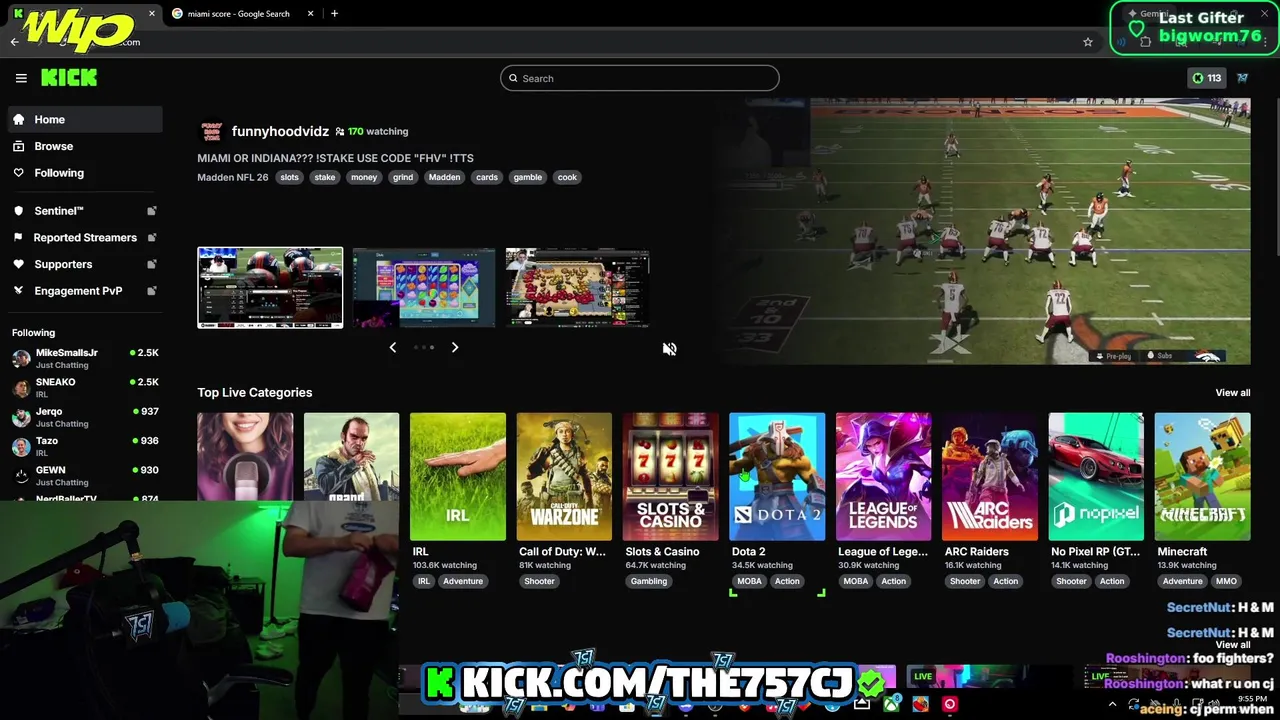
Task: Bookmark this page with the star icon
Action: pos(1088,42)
